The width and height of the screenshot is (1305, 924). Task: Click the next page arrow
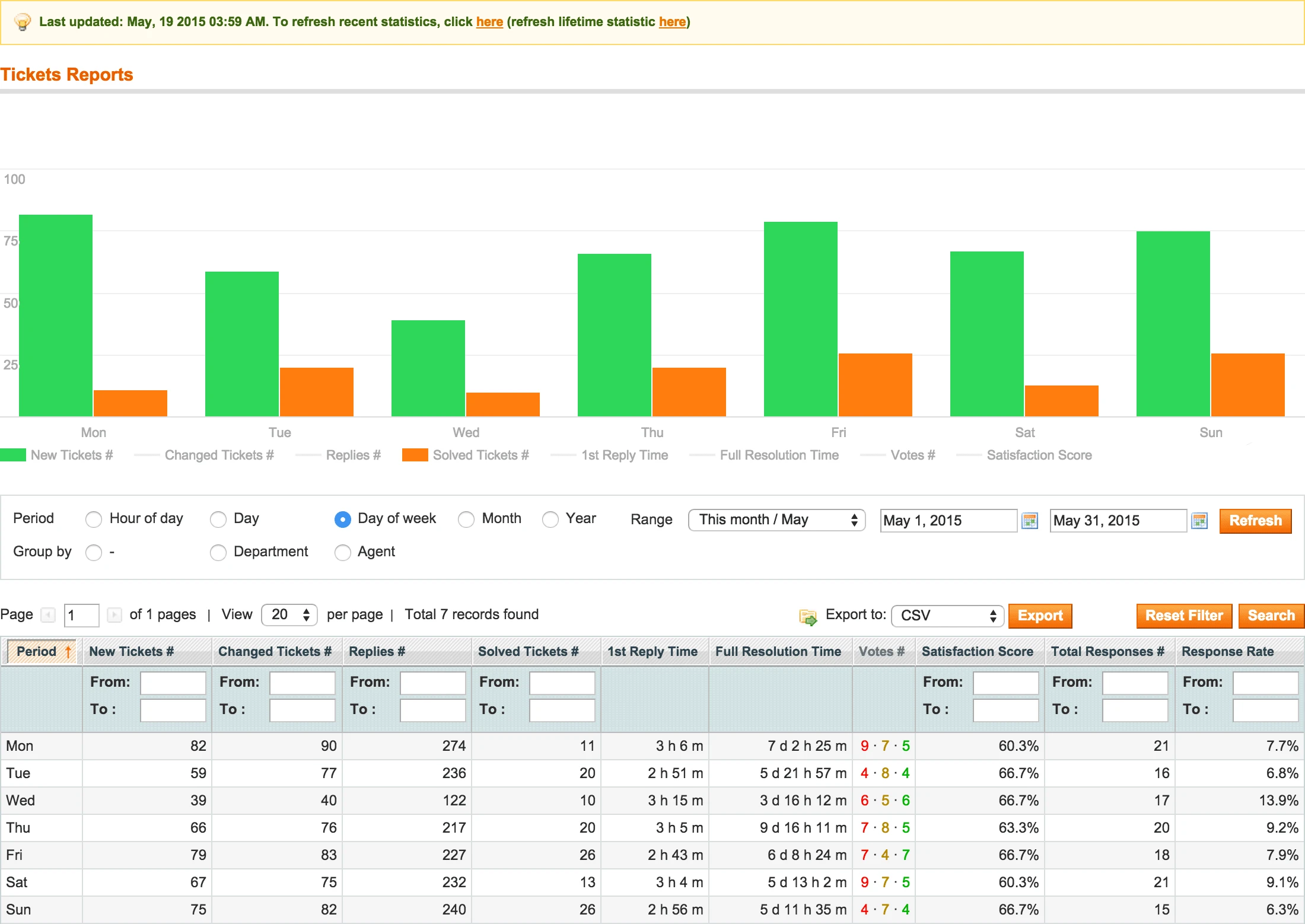pyautogui.click(x=114, y=615)
